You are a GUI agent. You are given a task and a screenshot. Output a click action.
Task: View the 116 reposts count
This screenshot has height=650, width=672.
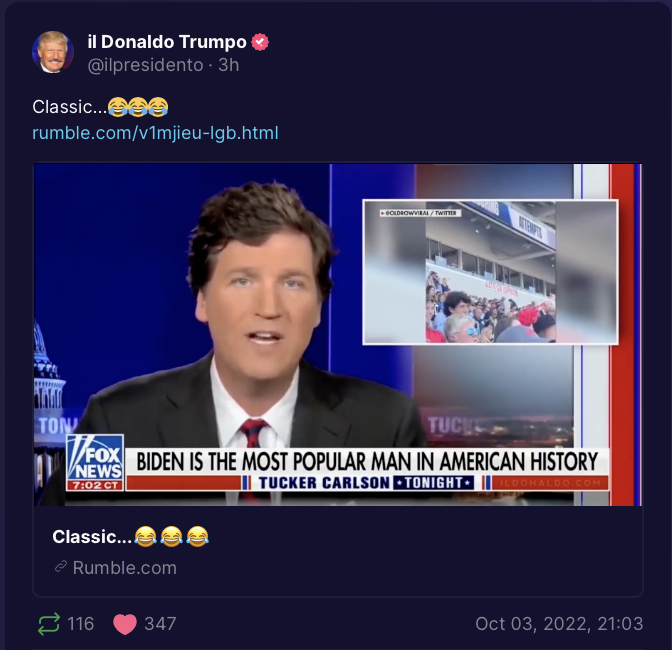click(x=81, y=624)
